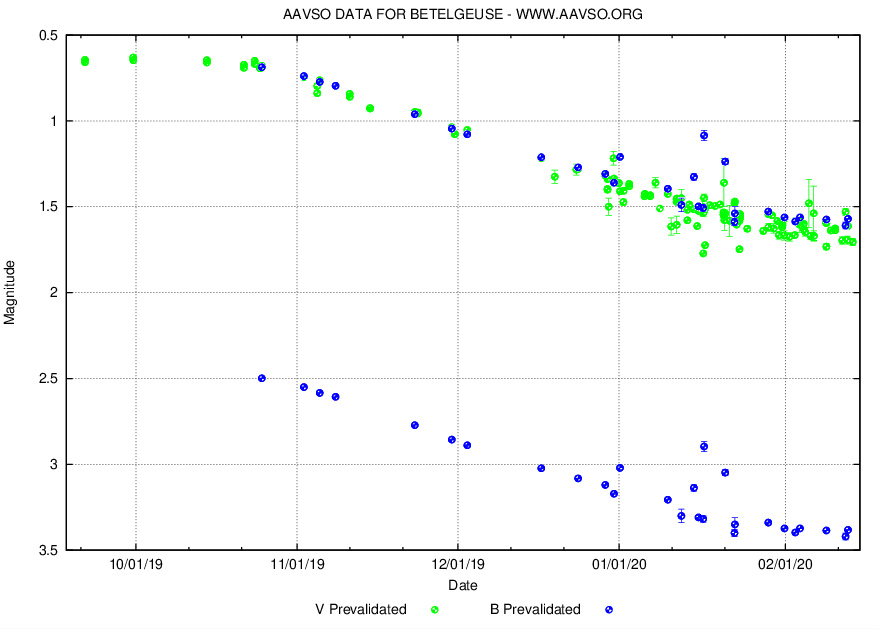Select the isolated blue point near magnitude 1.1
Viewport: 879px width, 629px height.
704,135
